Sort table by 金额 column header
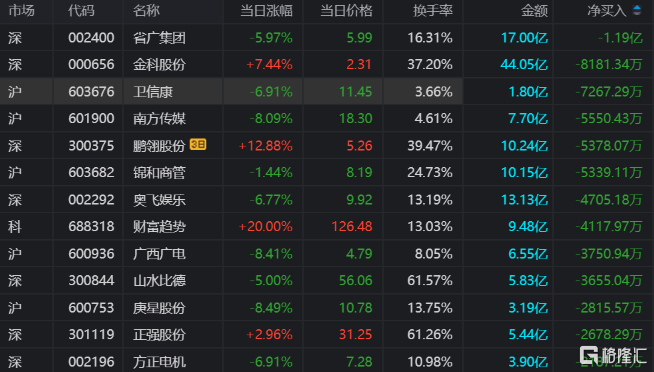 (x=534, y=11)
